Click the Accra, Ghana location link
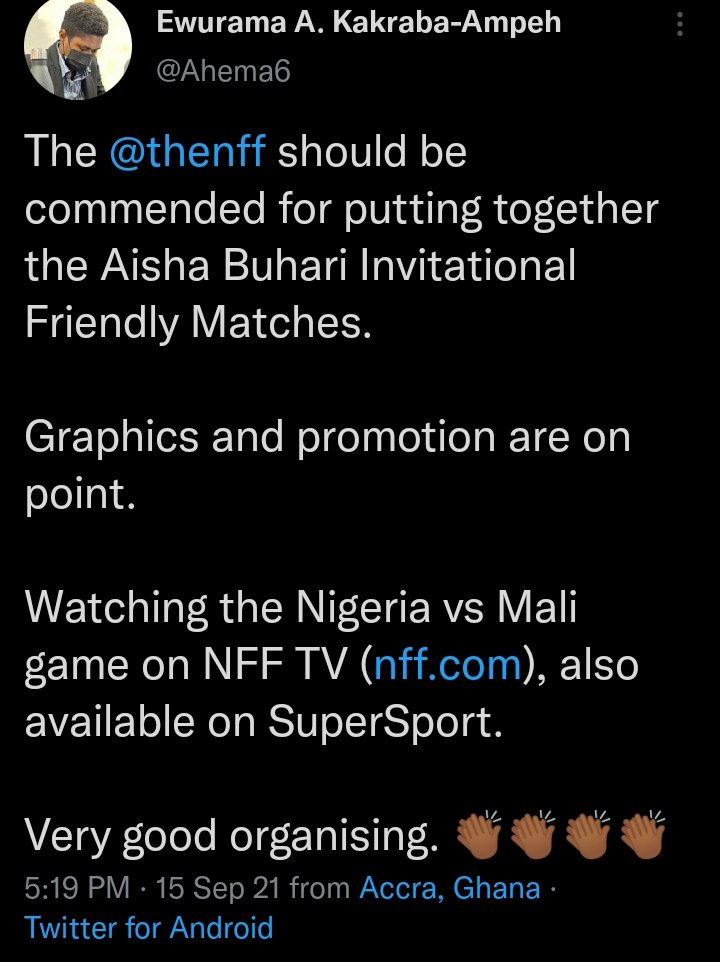The width and height of the screenshot is (720, 962). pyautogui.click(x=450, y=887)
